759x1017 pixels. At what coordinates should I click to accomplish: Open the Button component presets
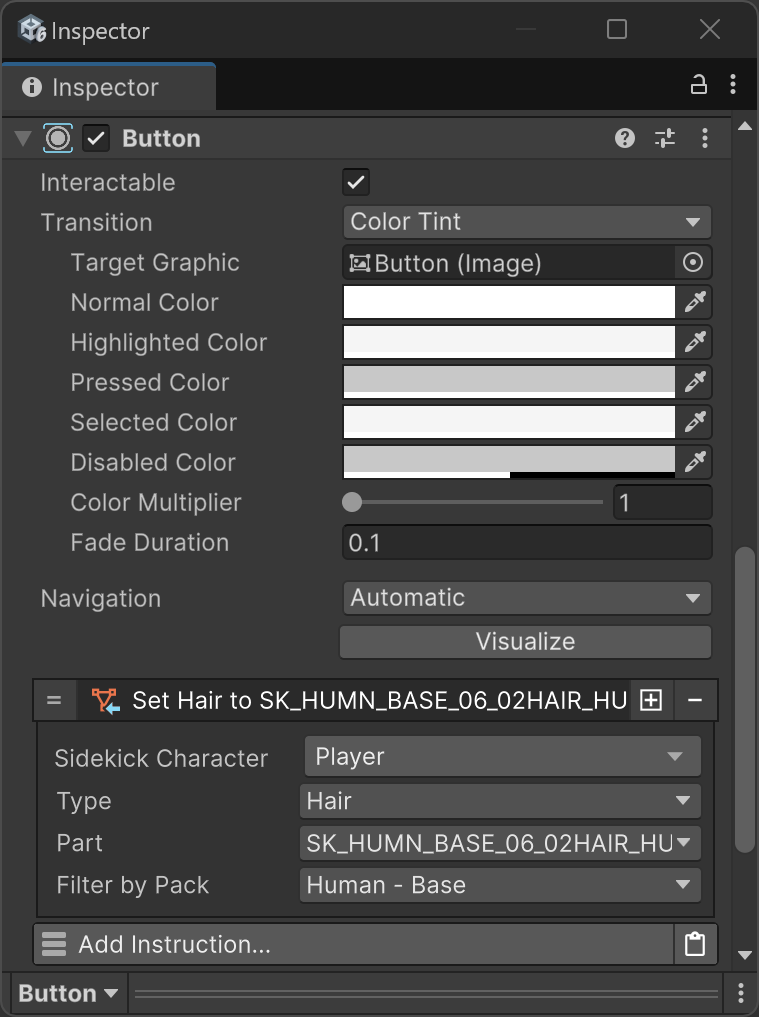665,139
